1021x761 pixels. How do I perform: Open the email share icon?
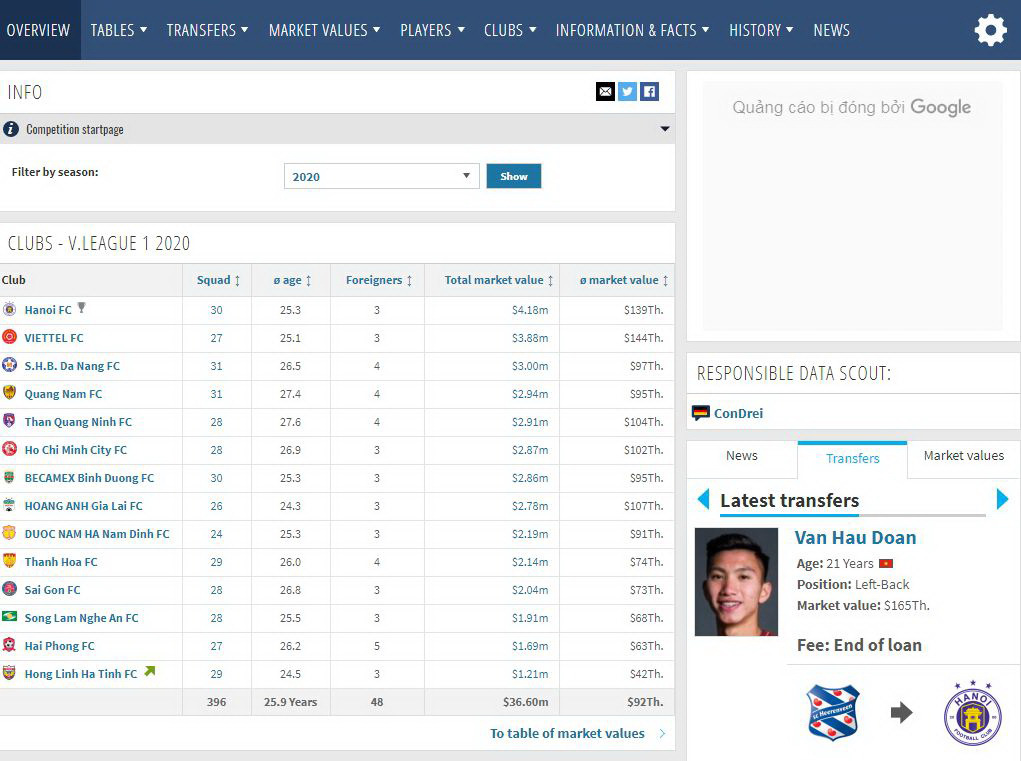(x=605, y=91)
